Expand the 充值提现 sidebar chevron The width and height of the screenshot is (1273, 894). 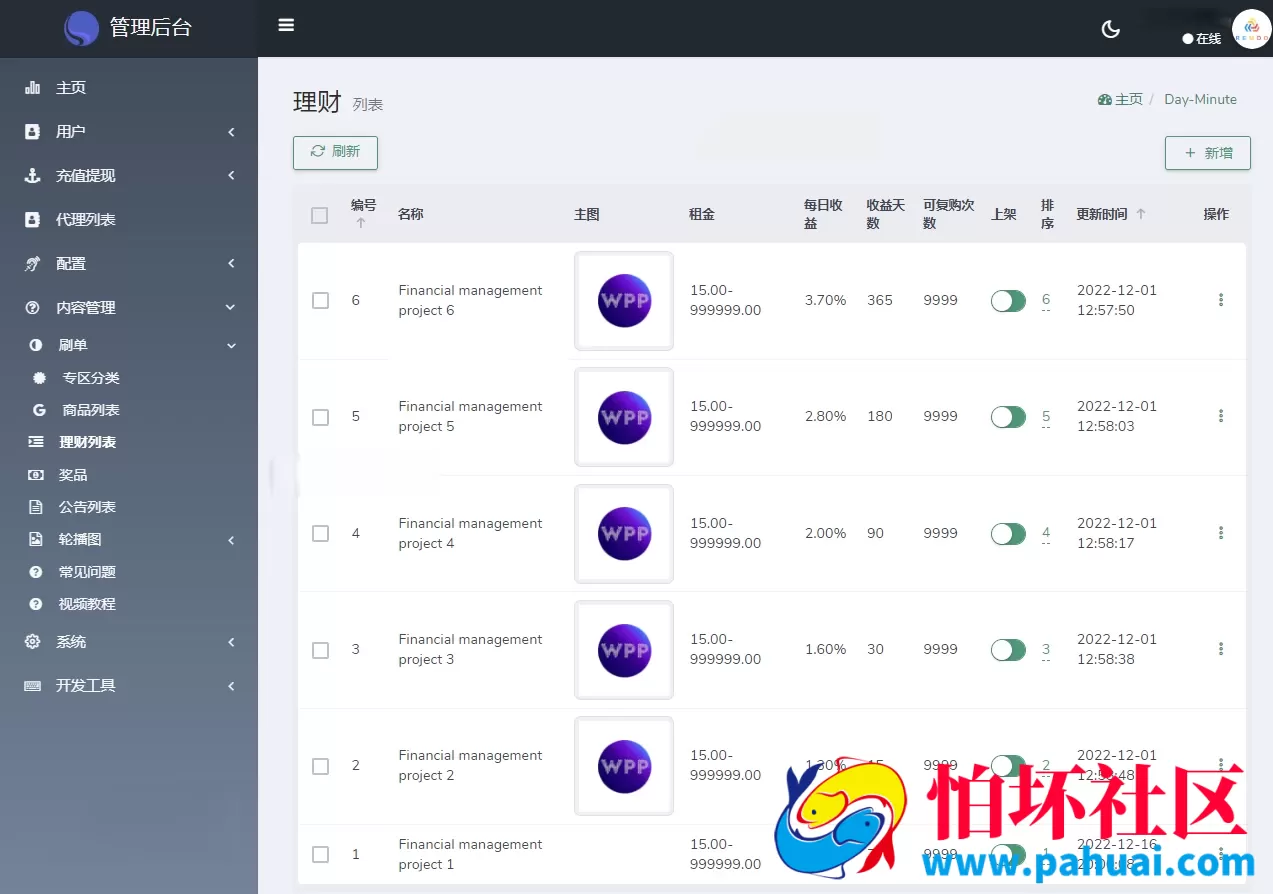coord(231,176)
